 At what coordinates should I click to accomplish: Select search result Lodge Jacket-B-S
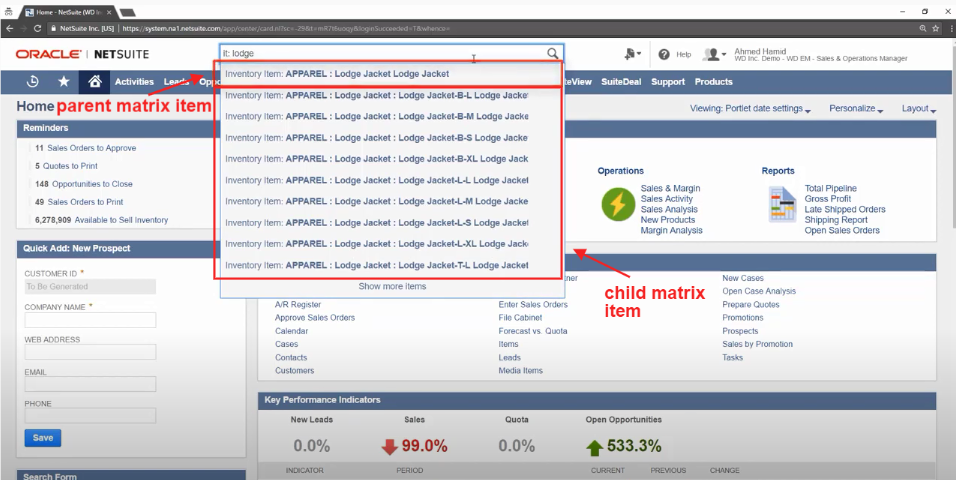[x=390, y=138]
